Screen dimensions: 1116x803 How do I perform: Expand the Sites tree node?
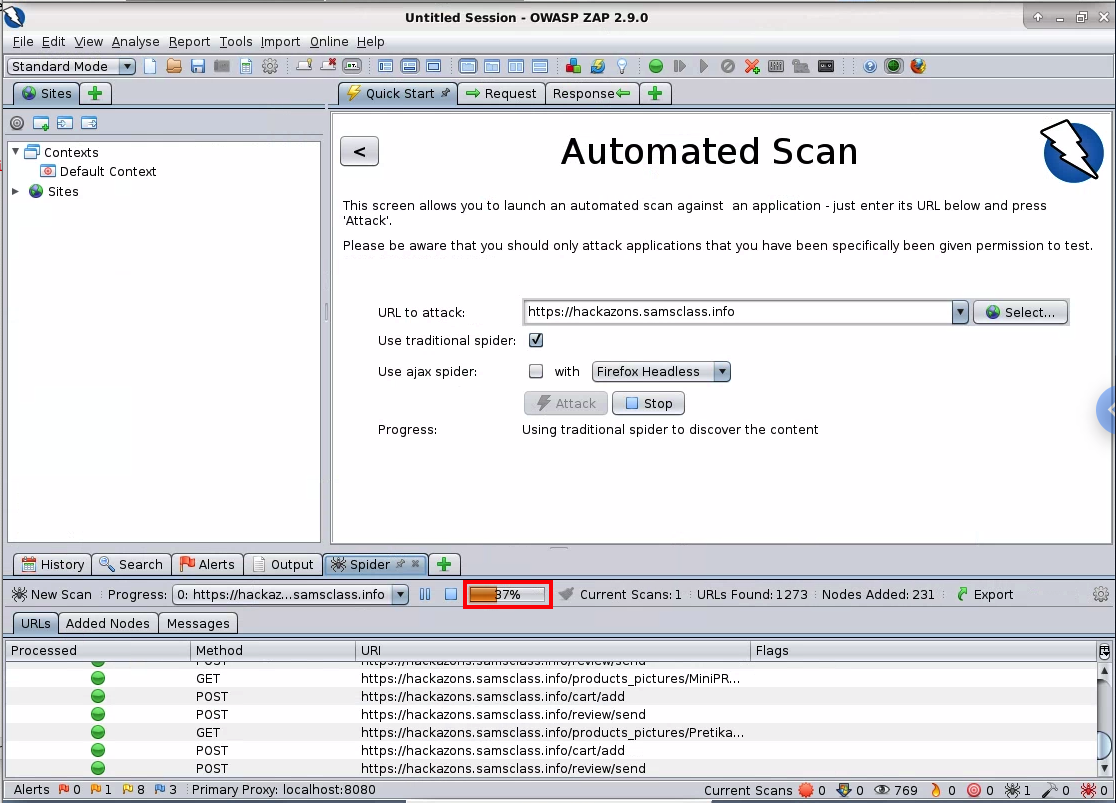click(x=16, y=191)
